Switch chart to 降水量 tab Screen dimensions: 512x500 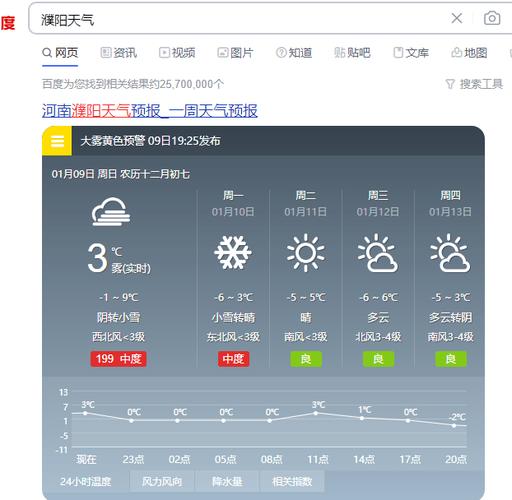[x=227, y=481]
